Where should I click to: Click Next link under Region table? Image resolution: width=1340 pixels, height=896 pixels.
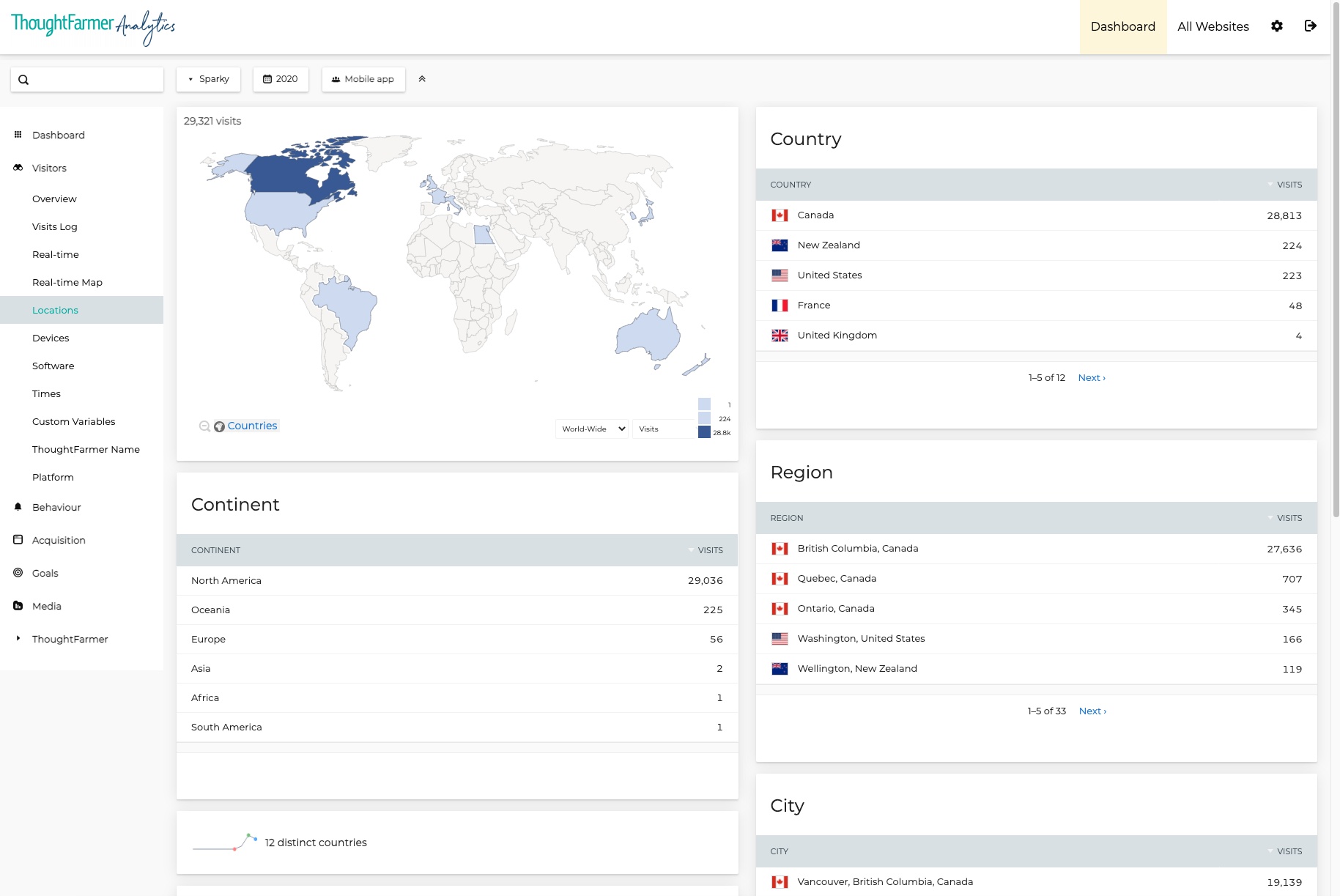click(1092, 711)
